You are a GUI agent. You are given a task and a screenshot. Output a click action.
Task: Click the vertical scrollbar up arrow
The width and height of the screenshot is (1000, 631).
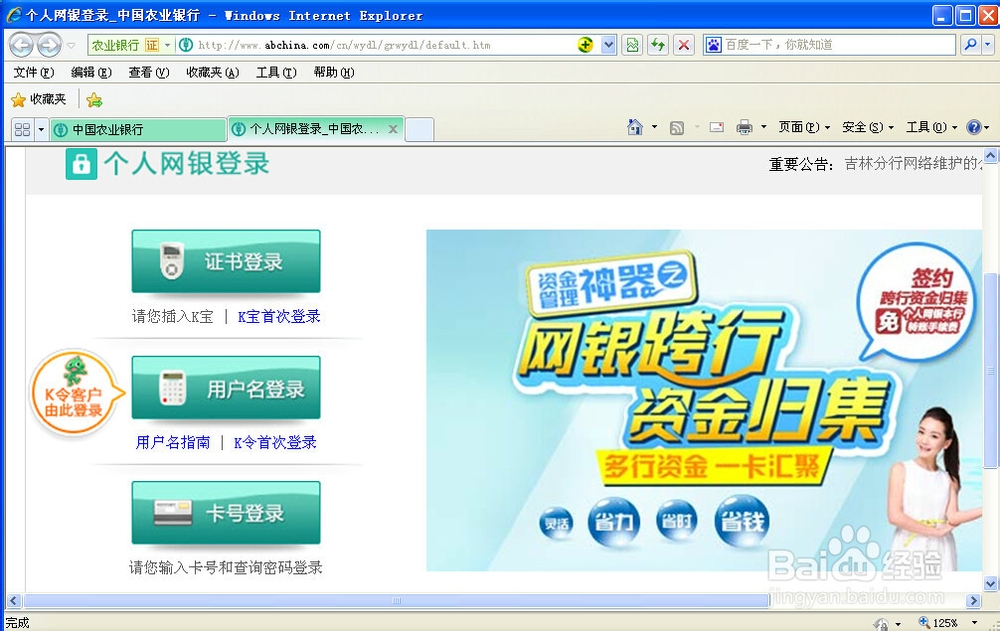[x=990, y=155]
